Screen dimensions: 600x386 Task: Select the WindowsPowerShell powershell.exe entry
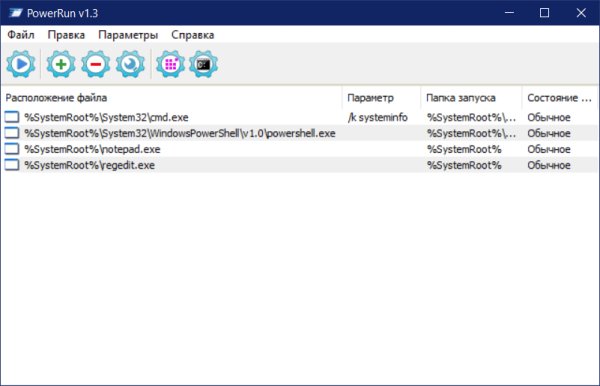click(x=180, y=134)
